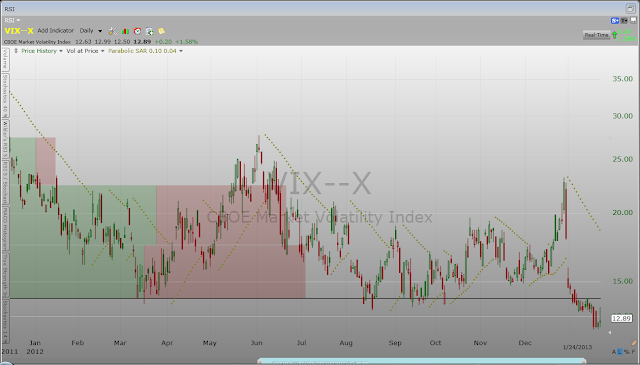Toggle fixed scale F at bottom right
This screenshot has height=365, width=640.
(x=633, y=352)
